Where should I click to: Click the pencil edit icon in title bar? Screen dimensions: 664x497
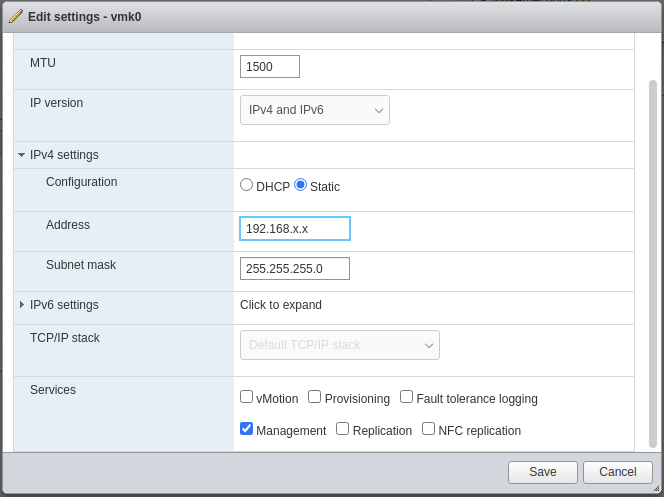tap(15, 16)
